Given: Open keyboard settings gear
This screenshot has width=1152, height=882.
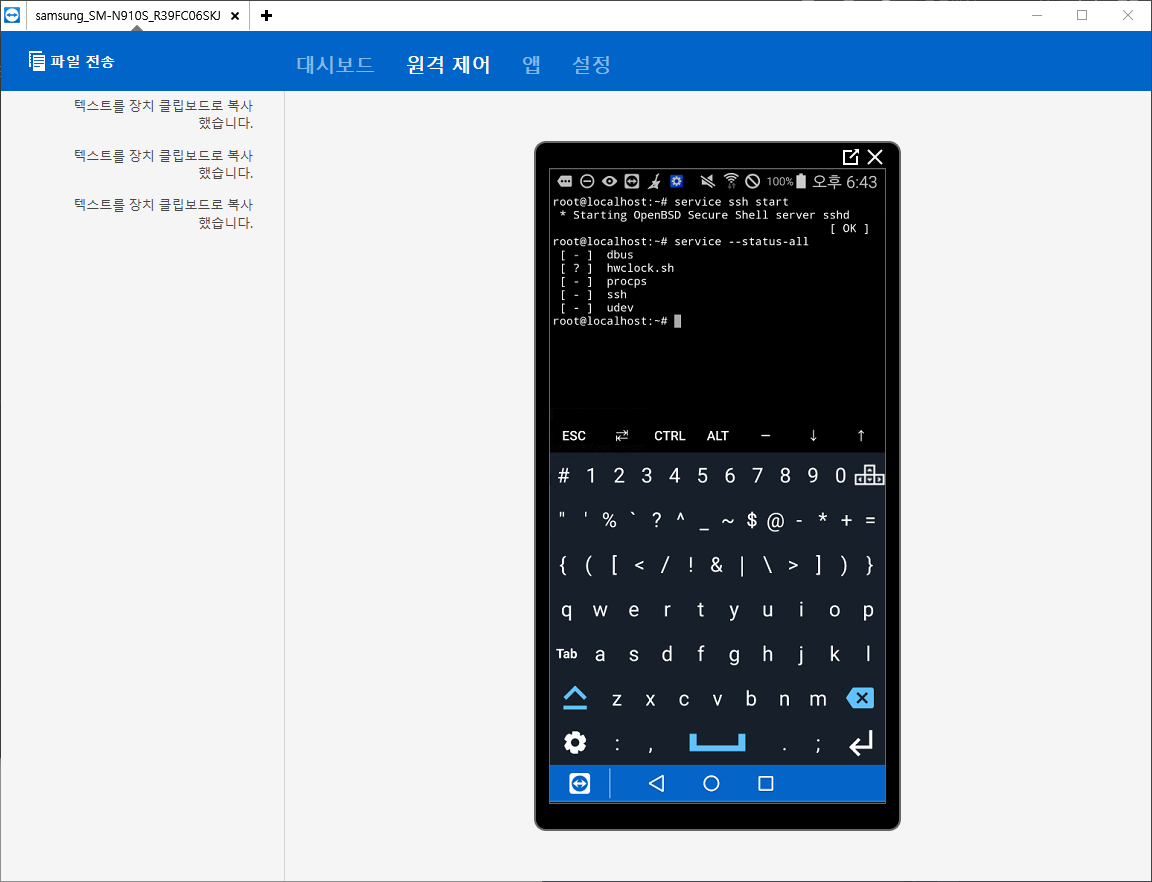Looking at the screenshot, I should (x=575, y=743).
